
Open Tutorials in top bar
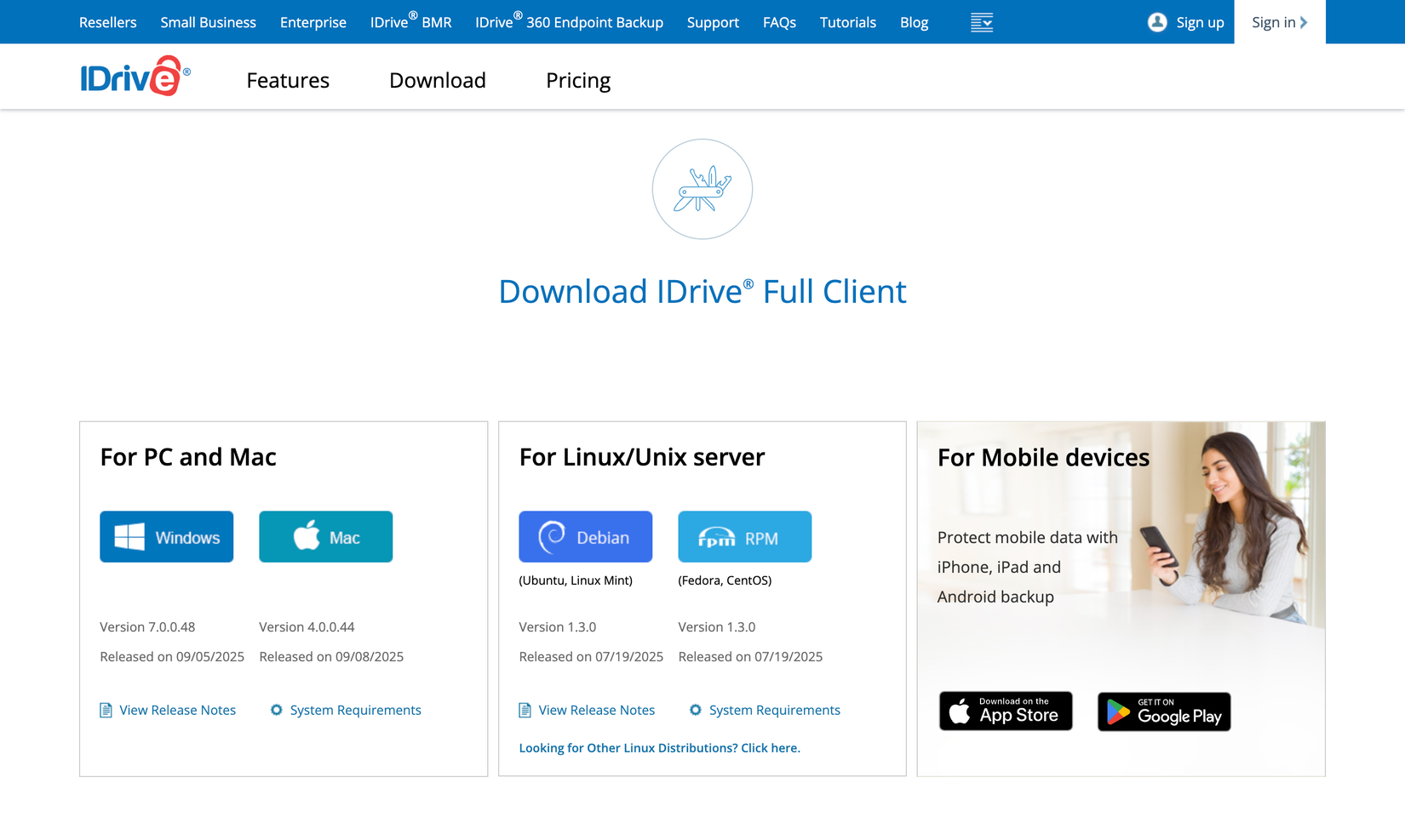[x=848, y=23]
